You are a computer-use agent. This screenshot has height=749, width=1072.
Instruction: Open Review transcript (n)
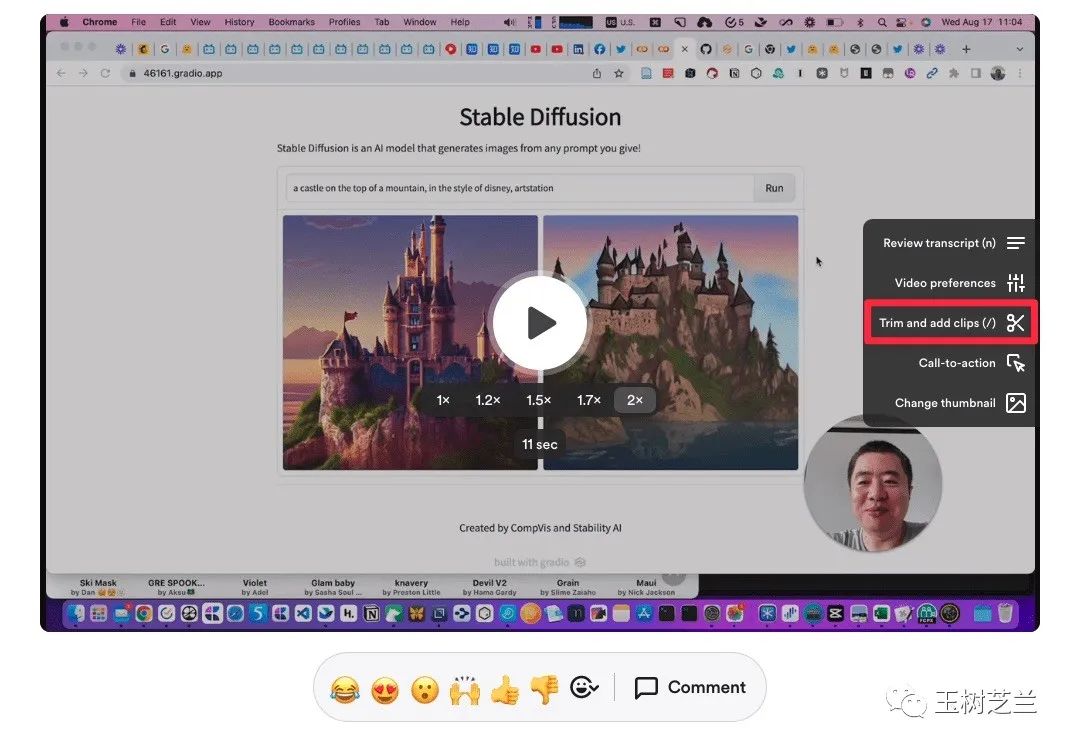[x=953, y=243]
